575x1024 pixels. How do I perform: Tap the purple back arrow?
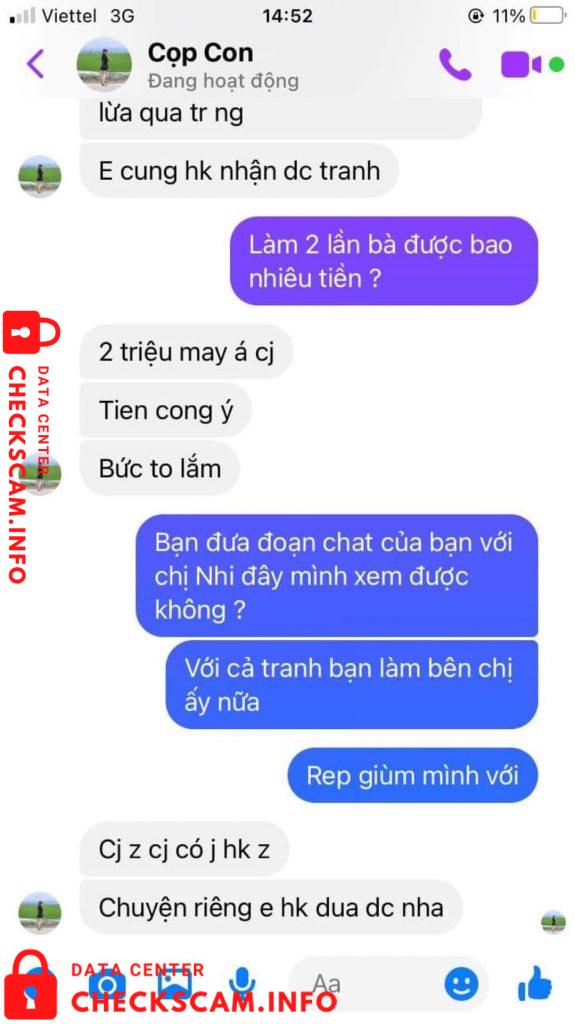[x=35, y=64]
